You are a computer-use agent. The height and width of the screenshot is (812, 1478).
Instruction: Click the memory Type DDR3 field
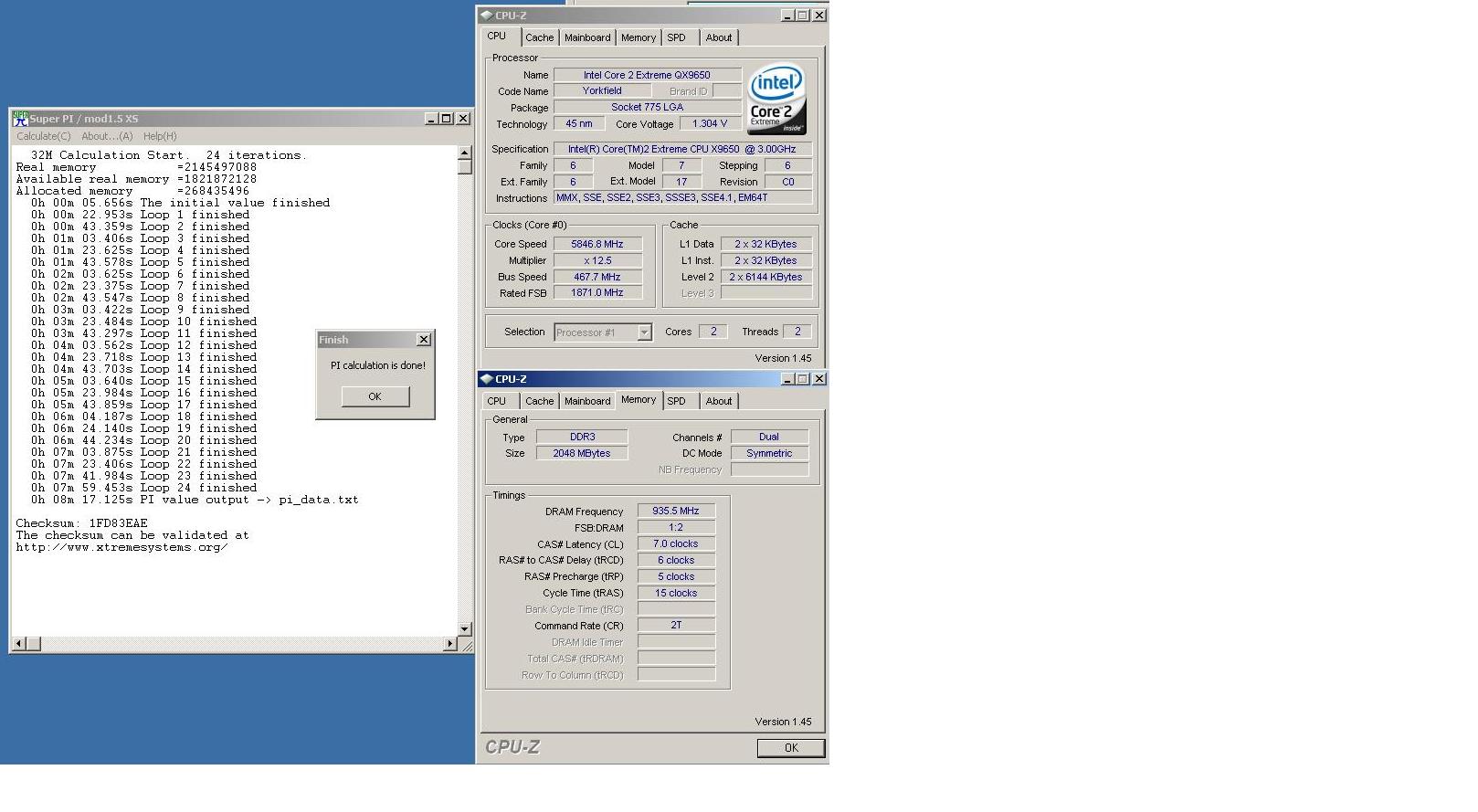(x=582, y=438)
